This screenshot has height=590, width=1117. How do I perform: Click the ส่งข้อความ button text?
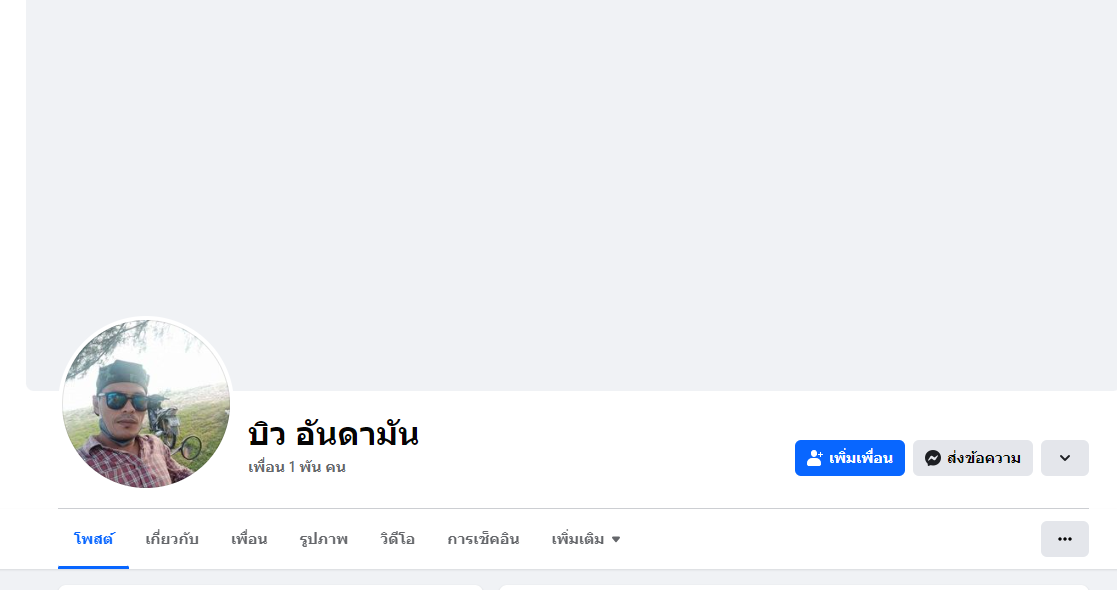point(983,458)
